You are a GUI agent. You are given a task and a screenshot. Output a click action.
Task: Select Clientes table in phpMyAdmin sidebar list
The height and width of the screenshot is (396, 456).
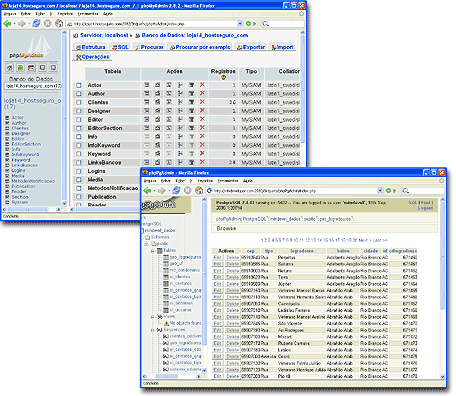point(20,128)
